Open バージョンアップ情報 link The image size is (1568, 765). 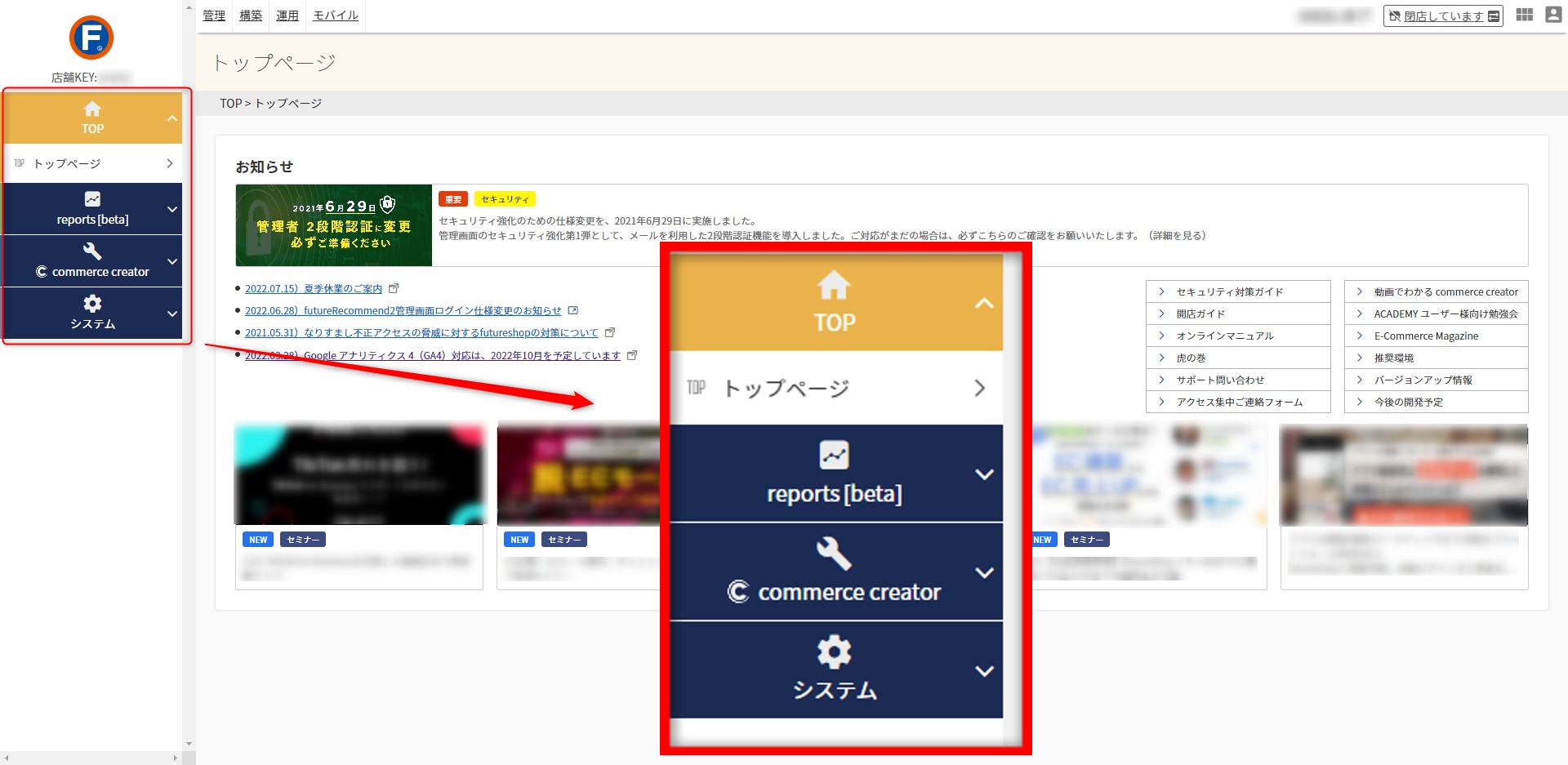(x=1437, y=380)
